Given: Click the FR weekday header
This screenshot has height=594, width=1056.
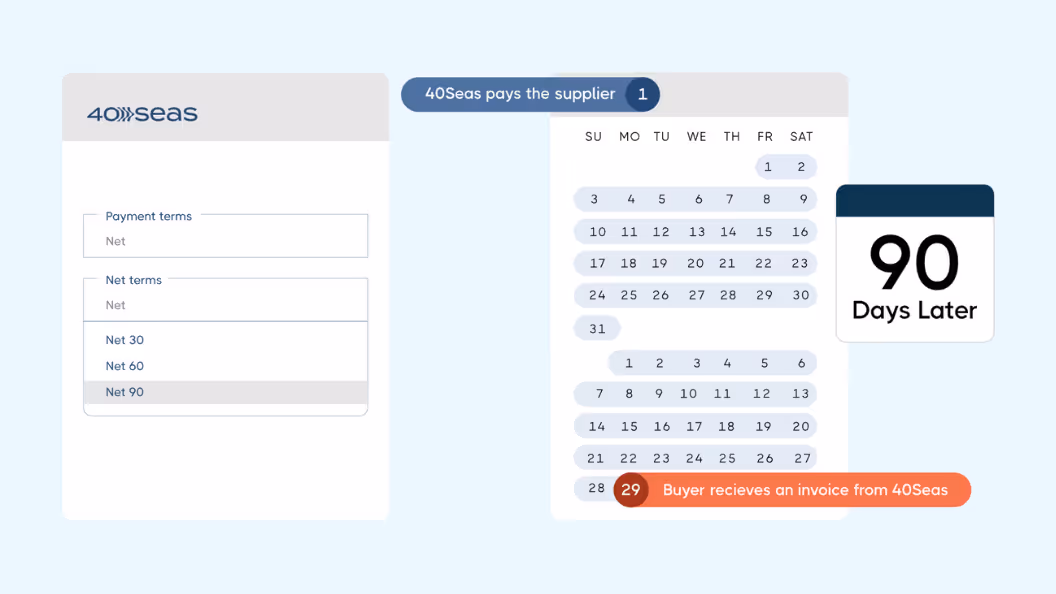Looking at the screenshot, I should coord(765,137).
